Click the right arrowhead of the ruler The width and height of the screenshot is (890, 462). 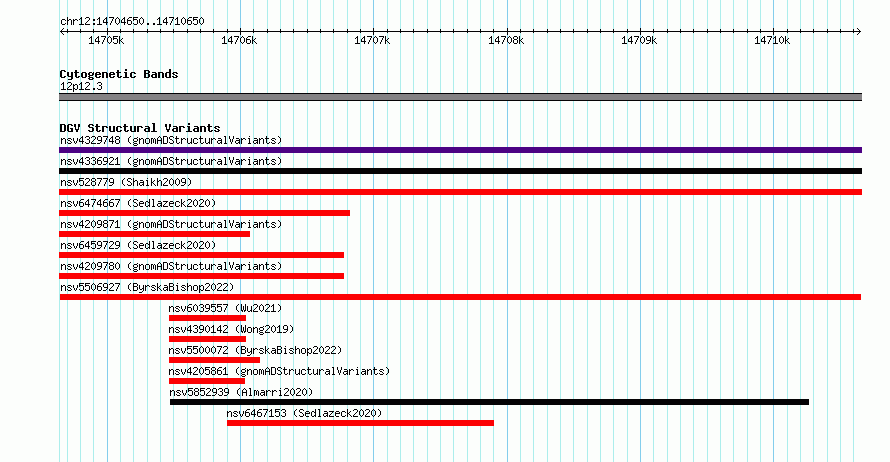tap(859, 32)
